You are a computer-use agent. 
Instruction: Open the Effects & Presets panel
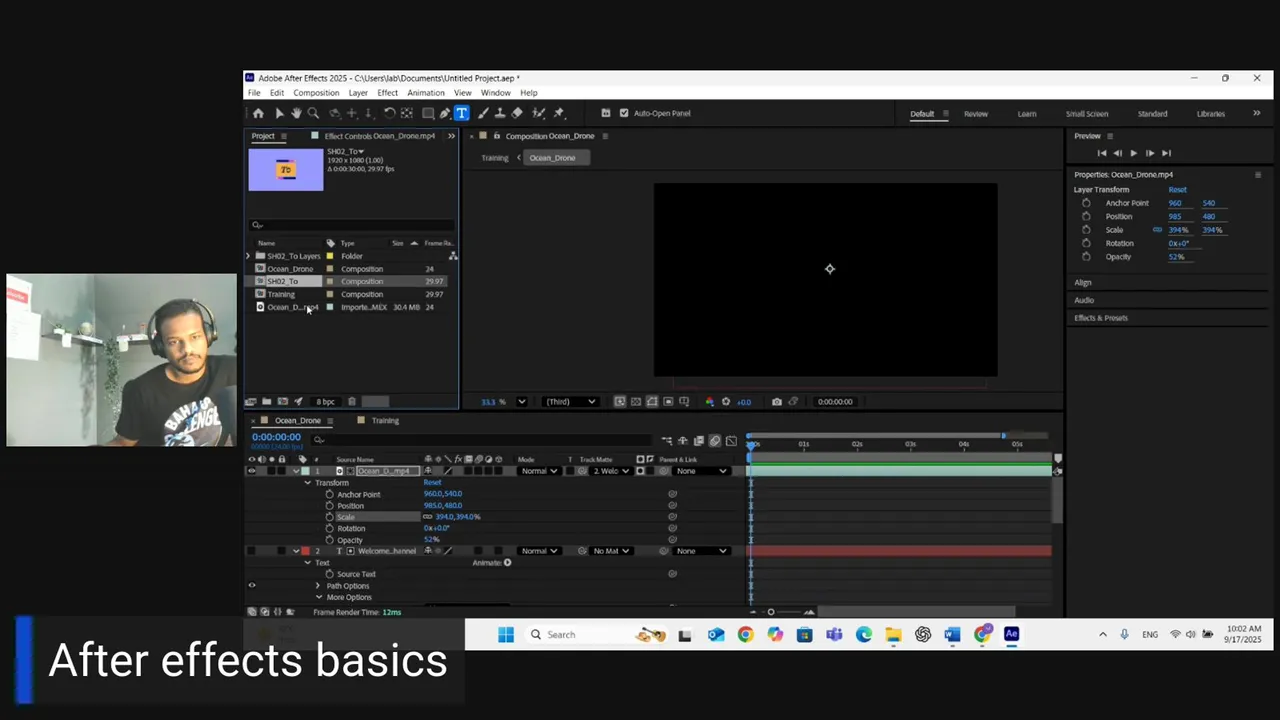pos(1101,318)
